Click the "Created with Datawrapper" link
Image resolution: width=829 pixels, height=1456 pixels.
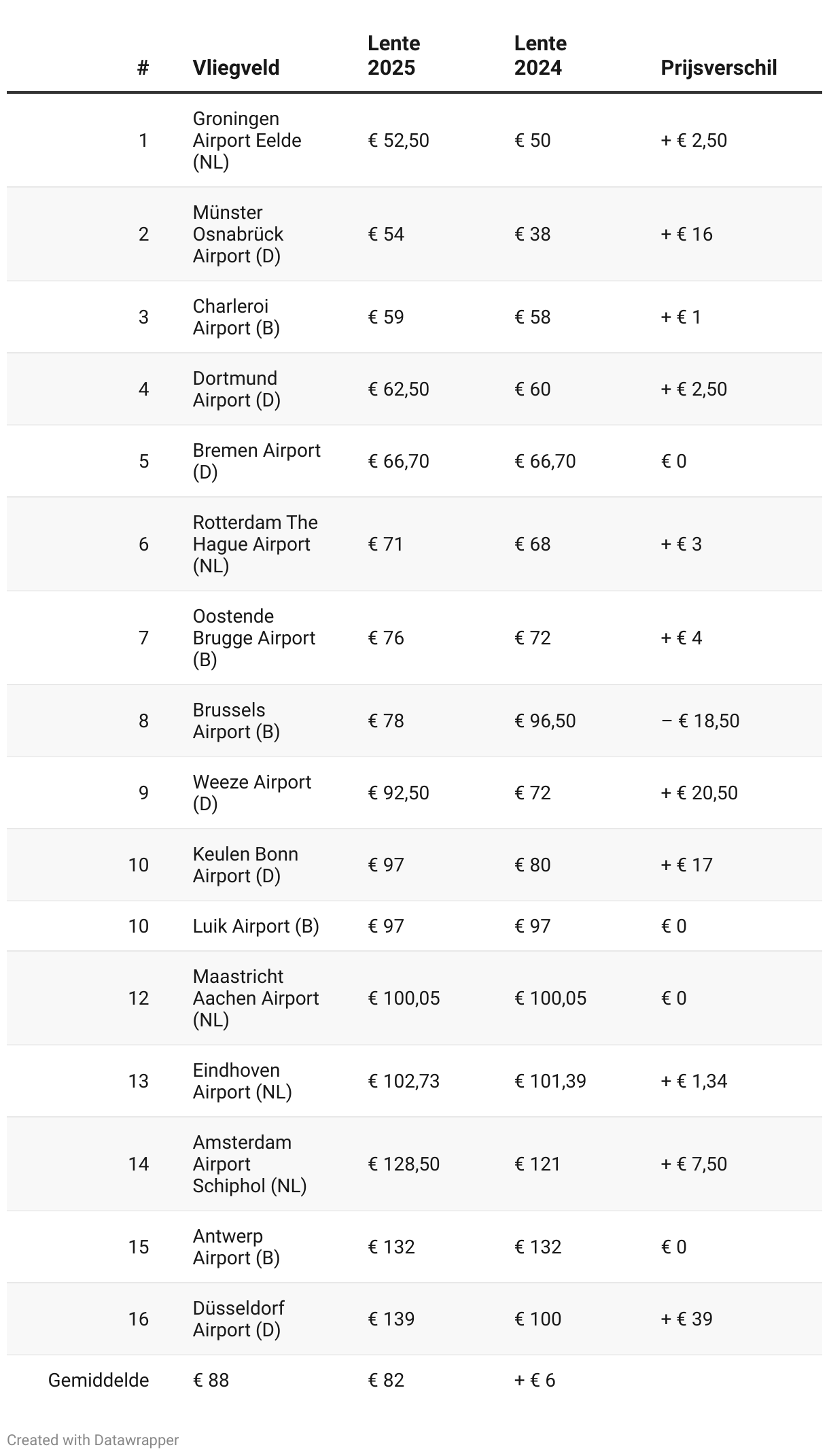[93, 1440]
